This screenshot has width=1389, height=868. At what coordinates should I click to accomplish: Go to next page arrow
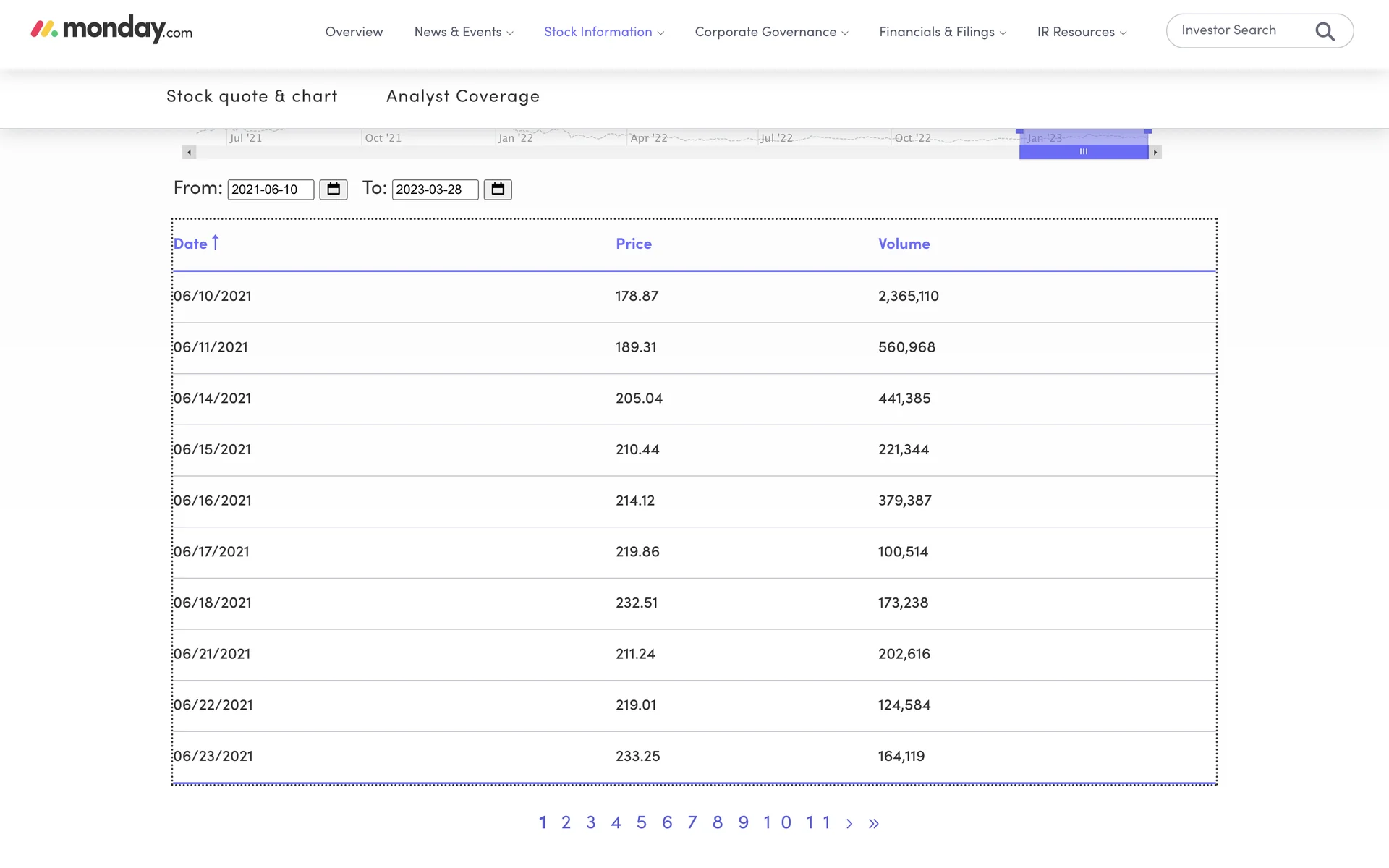click(849, 823)
